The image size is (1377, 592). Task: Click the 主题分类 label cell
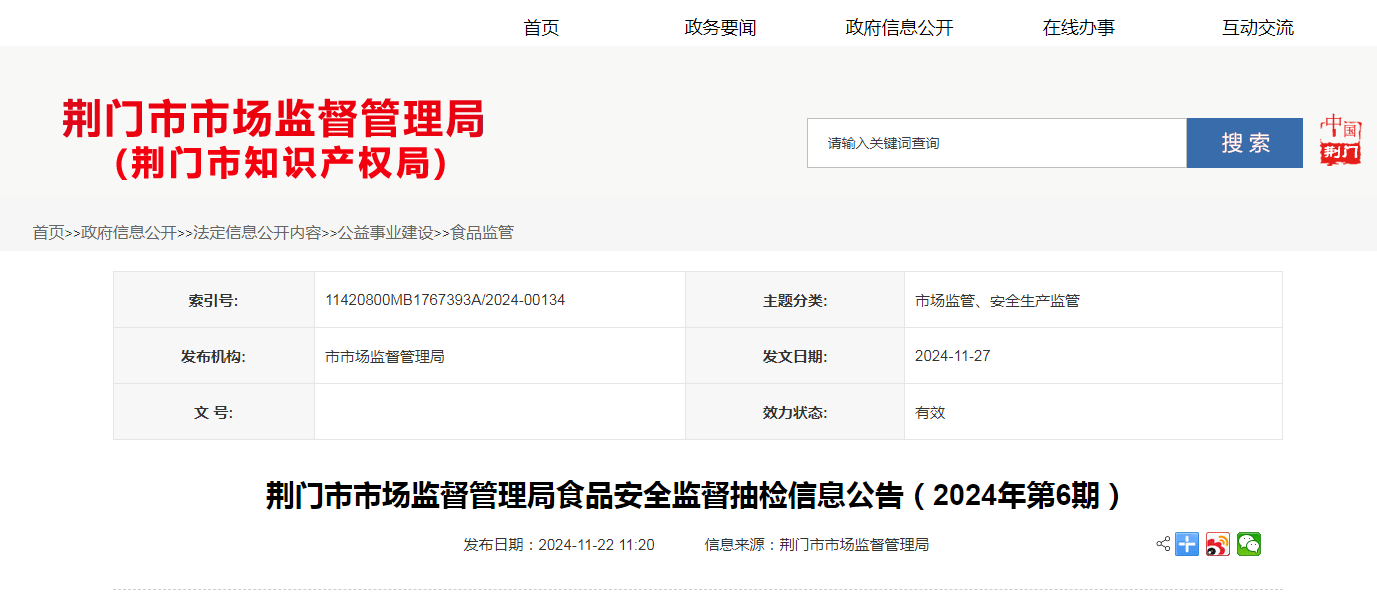tap(795, 300)
